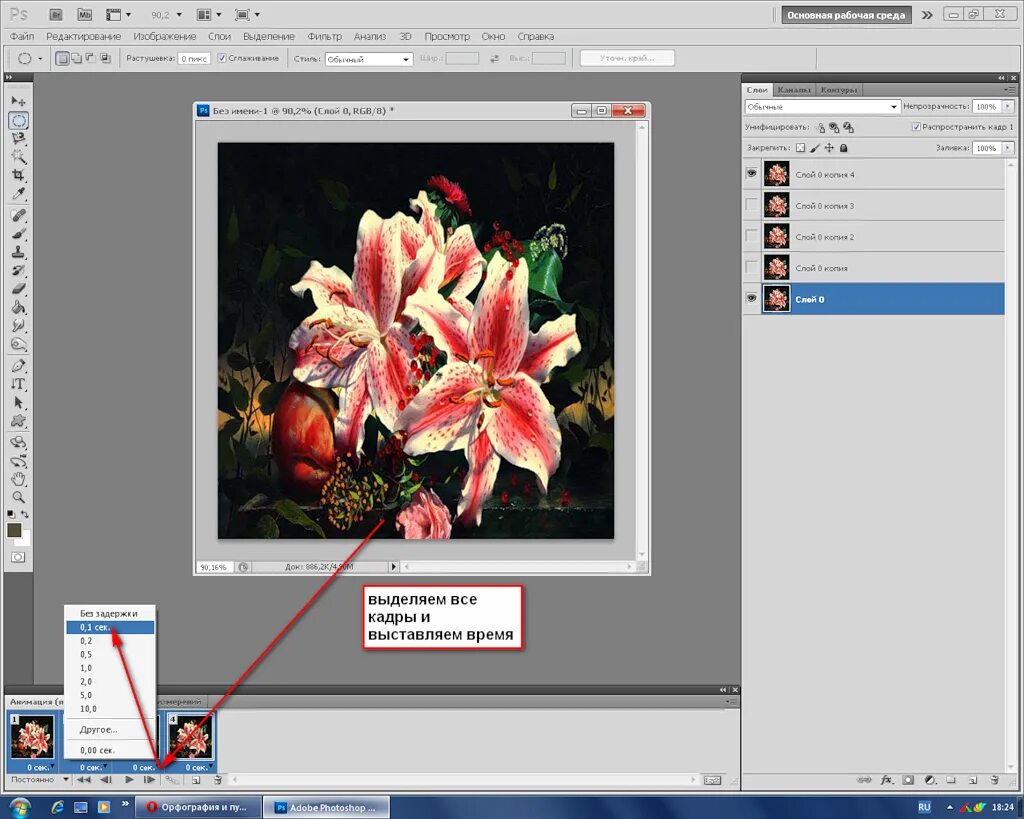1024x819 pixels.
Task: Click the lock all padlock icon
Action: point(843,148)
